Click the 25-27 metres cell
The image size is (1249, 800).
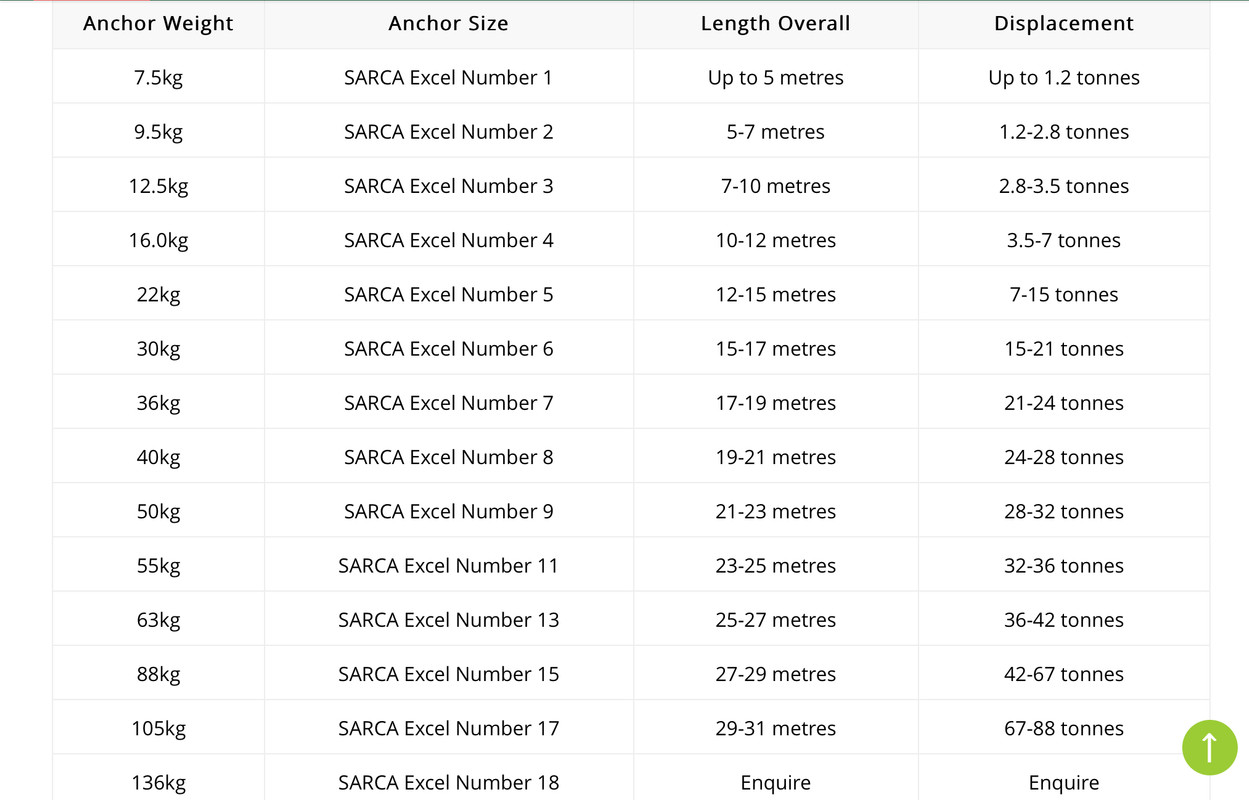click(x=776, y=619)
